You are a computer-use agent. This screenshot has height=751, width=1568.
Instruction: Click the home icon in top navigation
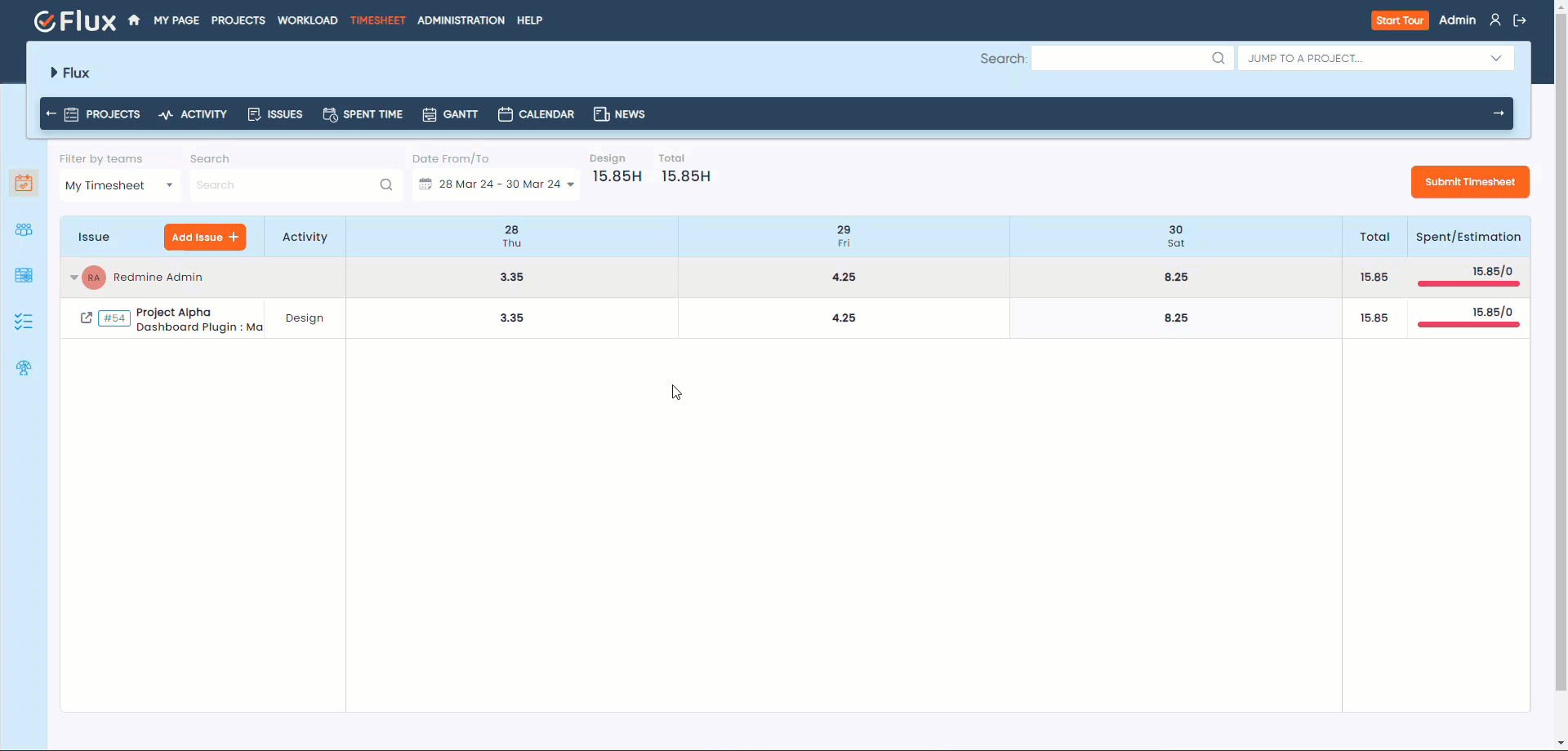[x=134, y=20]
